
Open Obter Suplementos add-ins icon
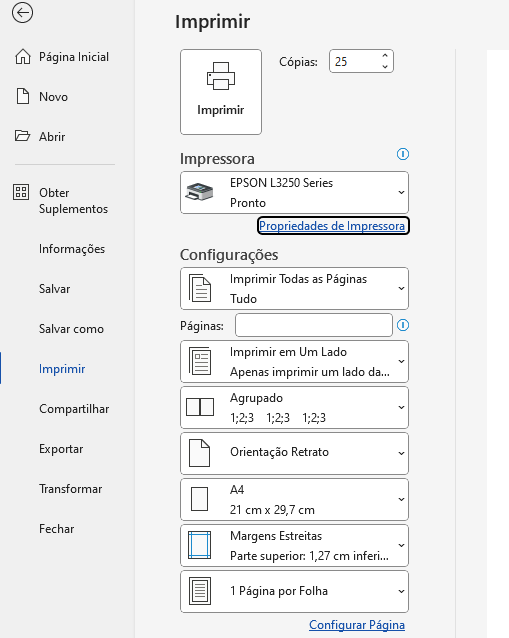coord(21,192)
